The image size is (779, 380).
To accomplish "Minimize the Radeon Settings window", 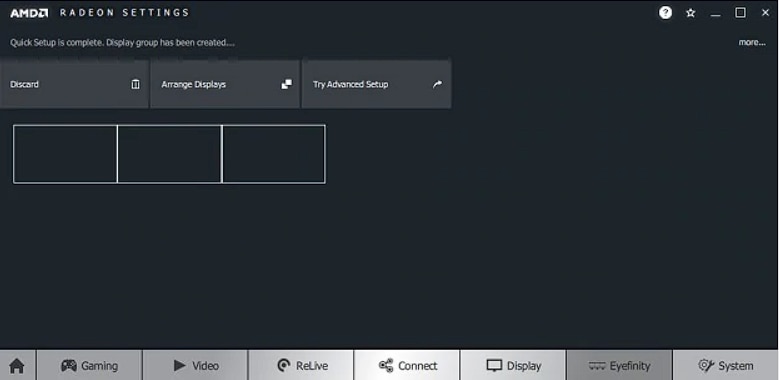I will click(x=715, y=14).
